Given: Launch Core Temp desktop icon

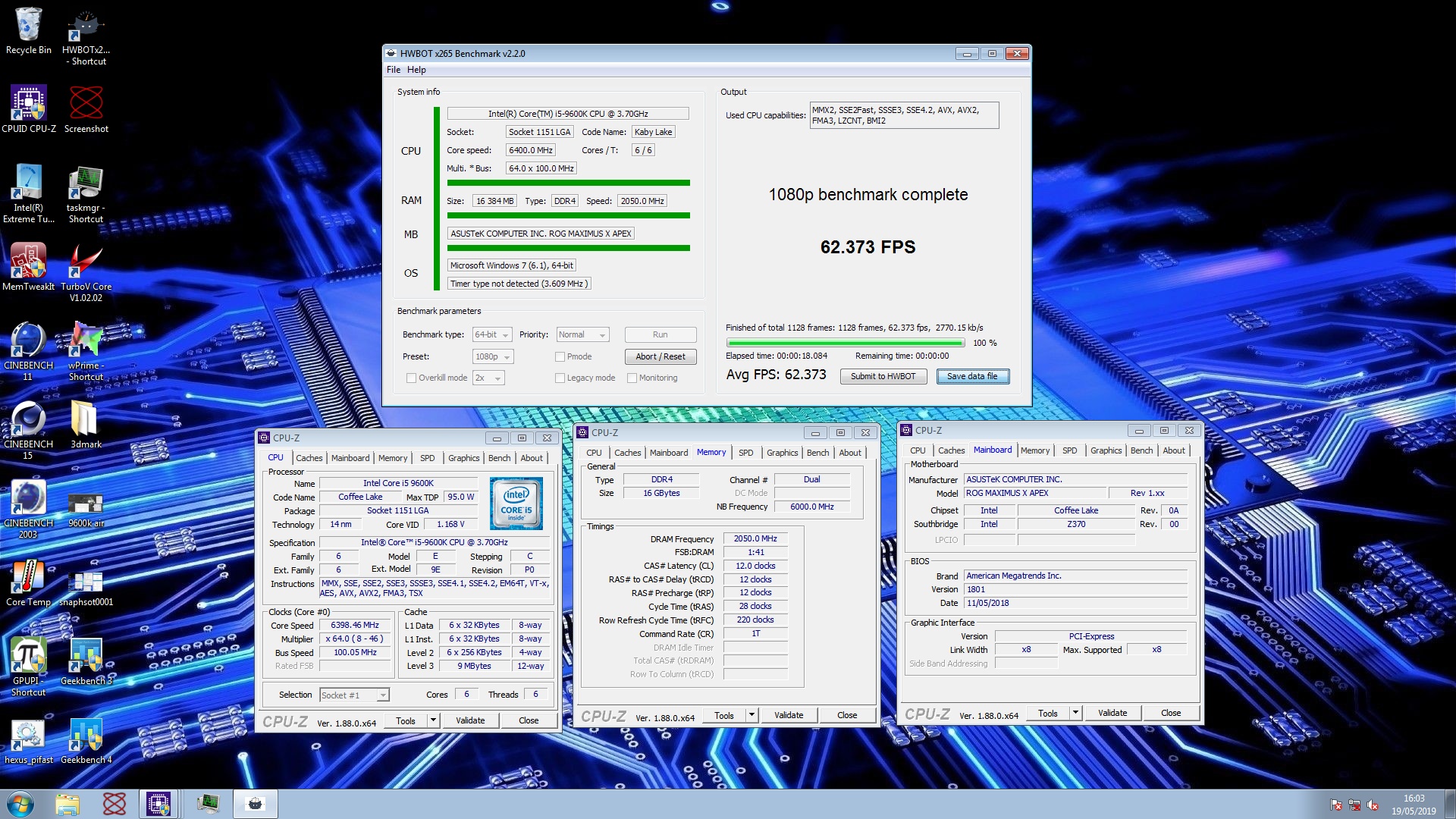Looking at the screenshot, I should point(28,582).
